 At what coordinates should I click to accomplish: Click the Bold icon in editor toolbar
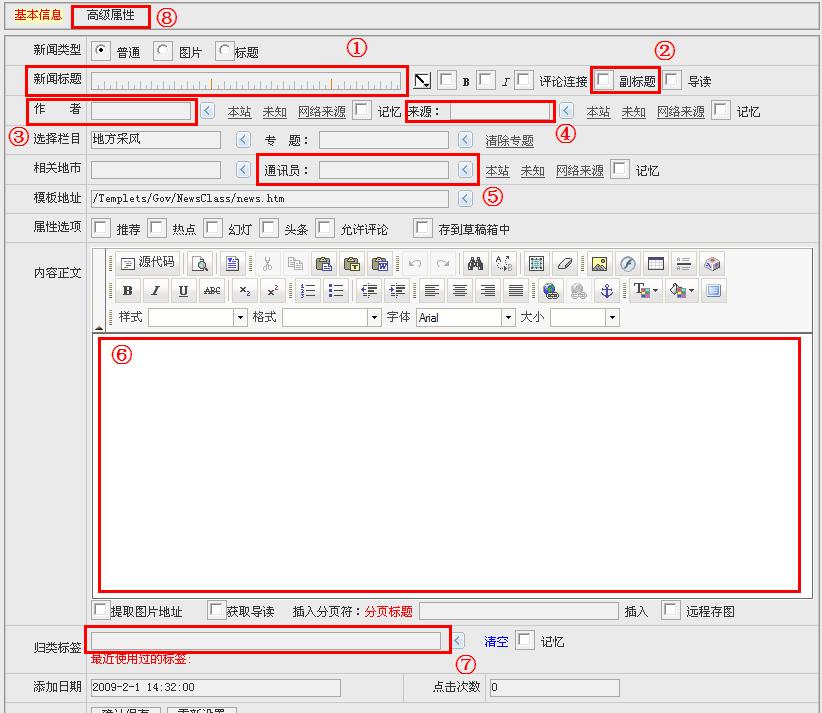[x=128, y=291]
